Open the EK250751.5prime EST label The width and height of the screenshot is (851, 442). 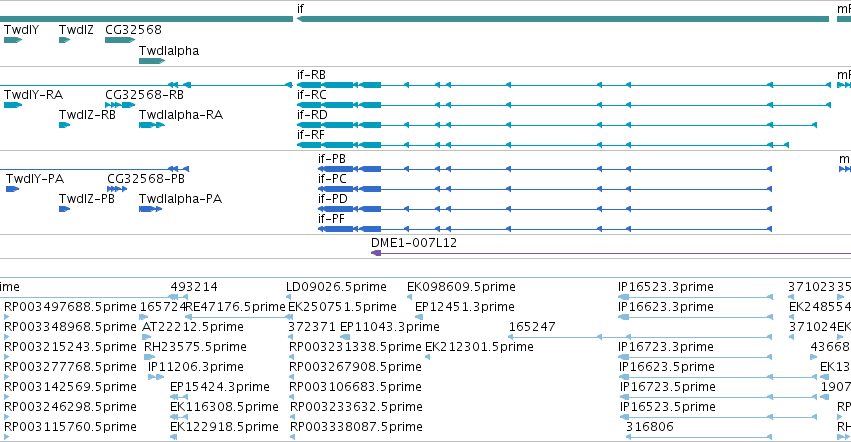point(342,307)
